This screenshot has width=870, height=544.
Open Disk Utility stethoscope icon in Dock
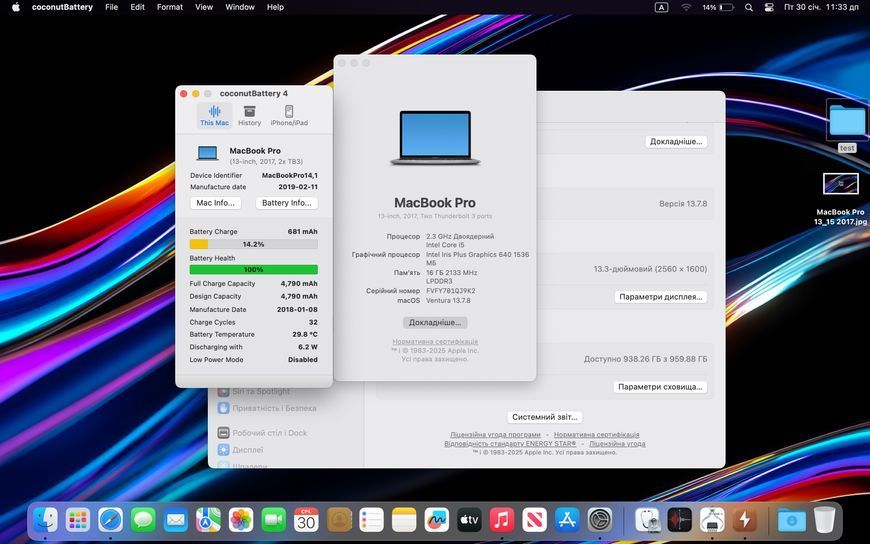[647, 520]
